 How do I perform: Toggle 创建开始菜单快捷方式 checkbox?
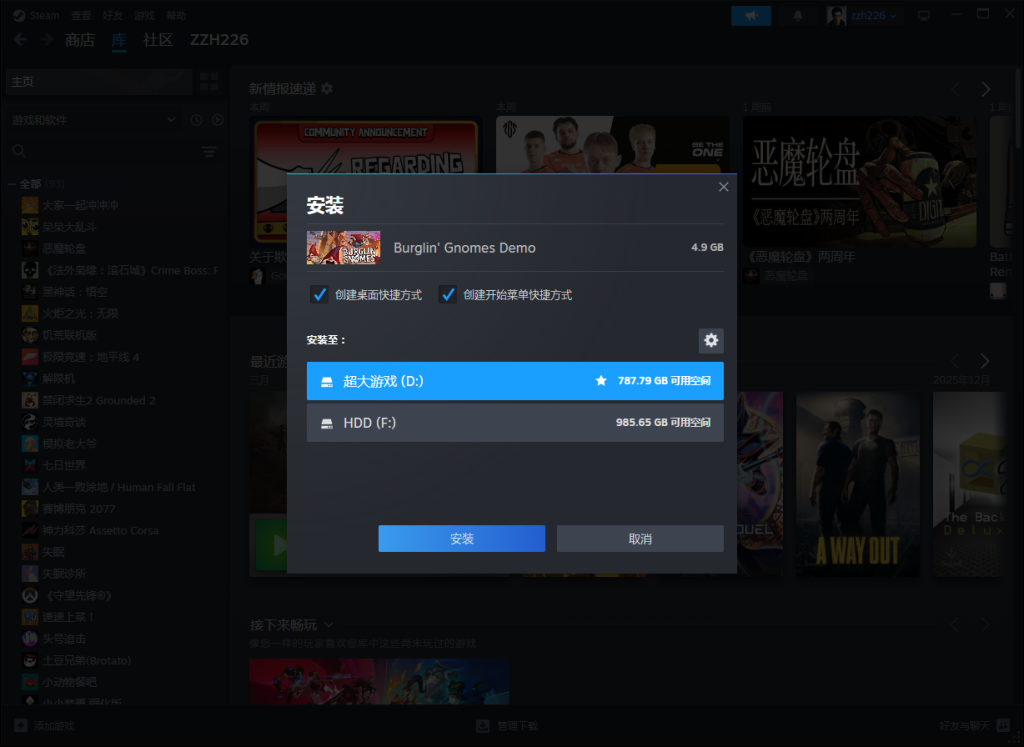448,295
